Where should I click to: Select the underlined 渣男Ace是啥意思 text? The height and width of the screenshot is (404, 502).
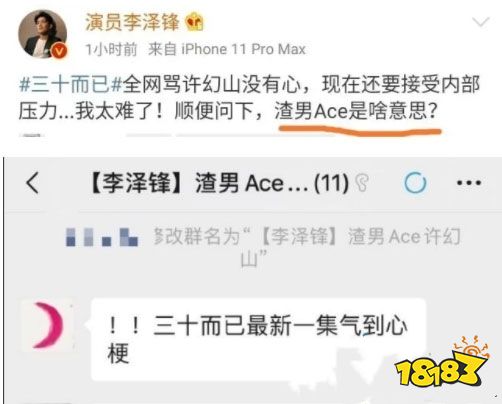tap(356, 111)
